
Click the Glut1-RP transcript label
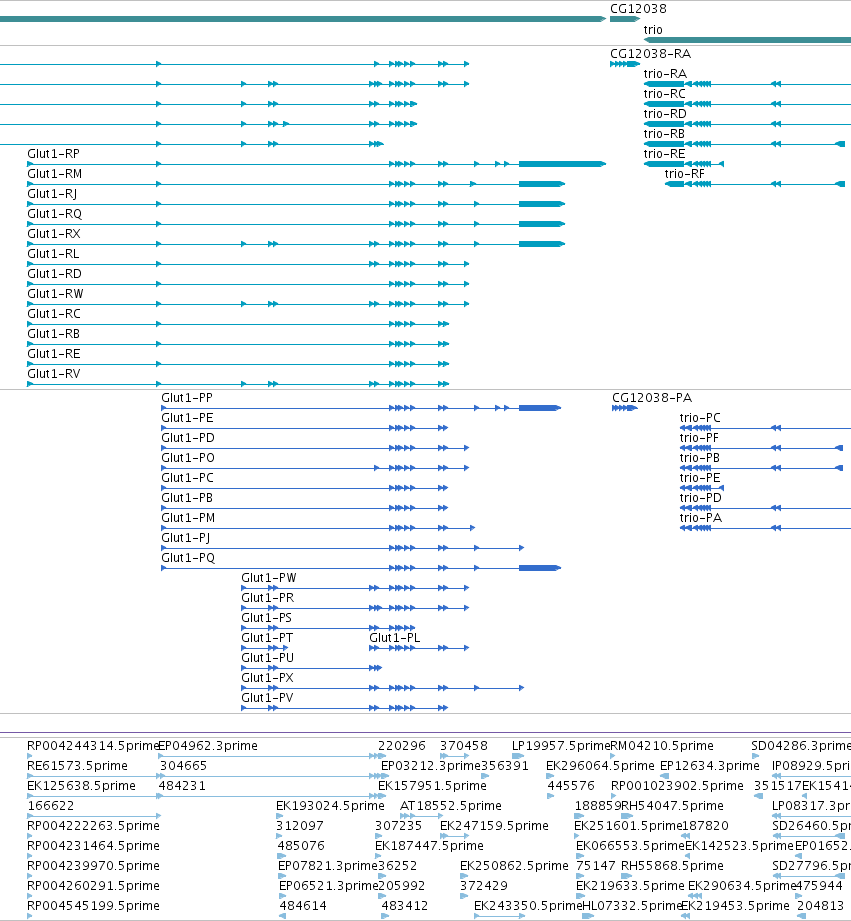(53, 153)
